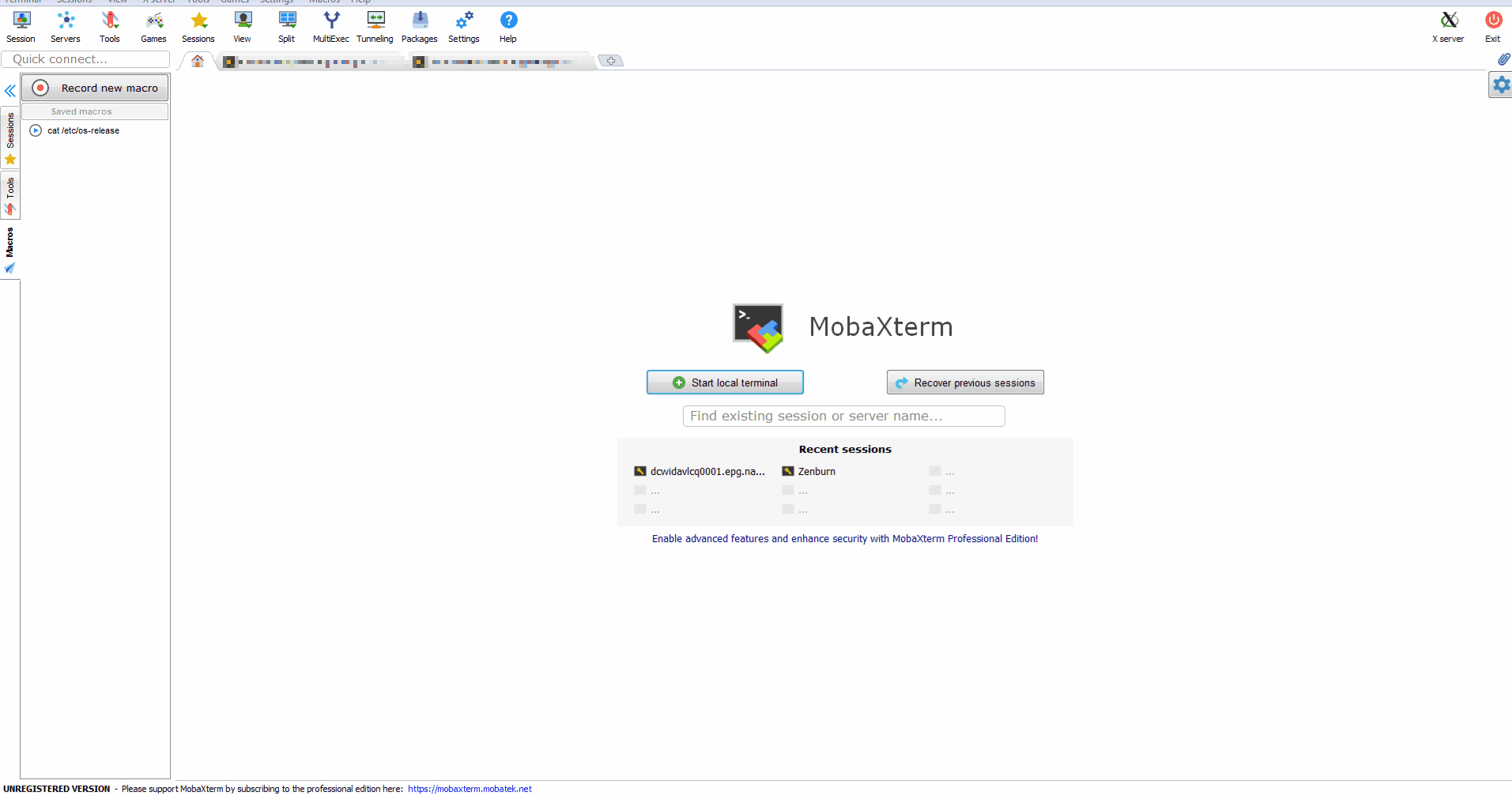
Task: Open the Tools toolbar icon
Action: pyautogui.click(x=110, y=26)
